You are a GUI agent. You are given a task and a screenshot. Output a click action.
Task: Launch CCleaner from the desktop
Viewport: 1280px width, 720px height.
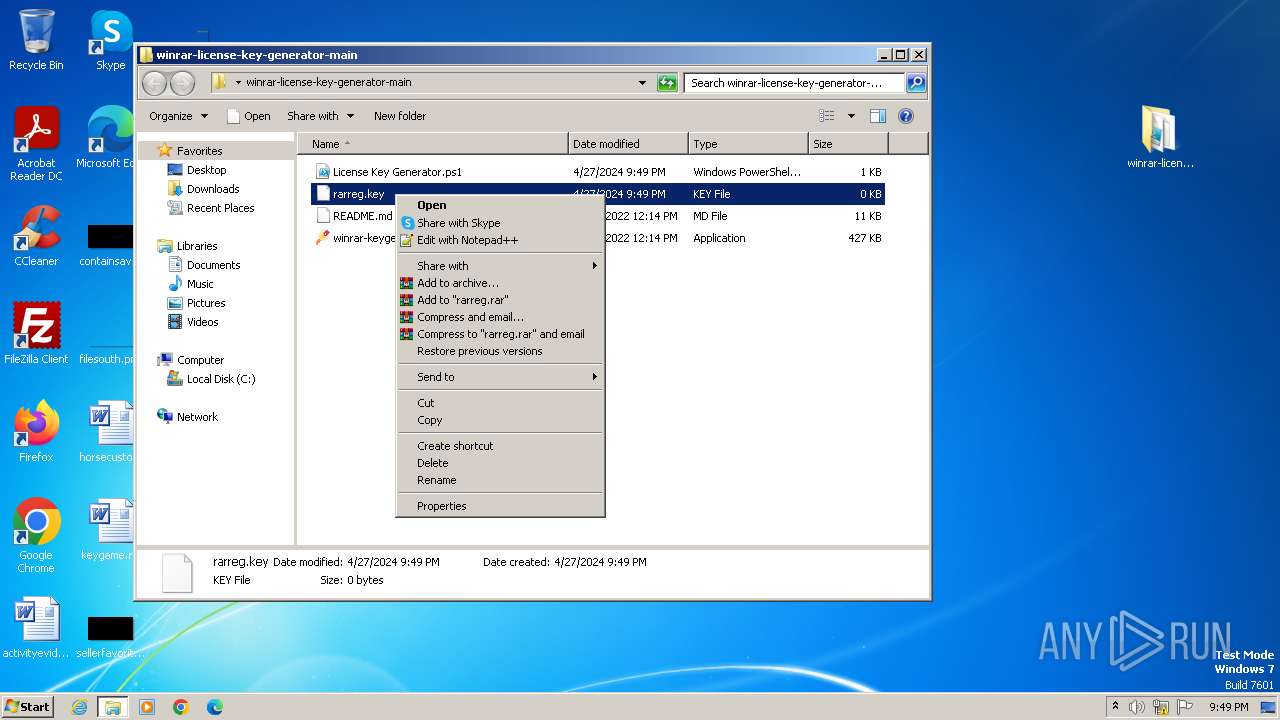pos(36,237)
